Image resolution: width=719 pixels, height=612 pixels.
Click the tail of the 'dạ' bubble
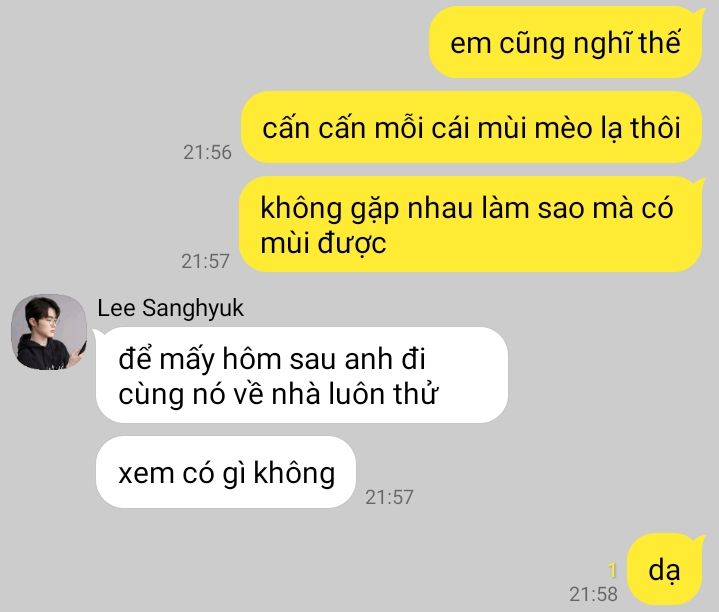tap(700, 539)
